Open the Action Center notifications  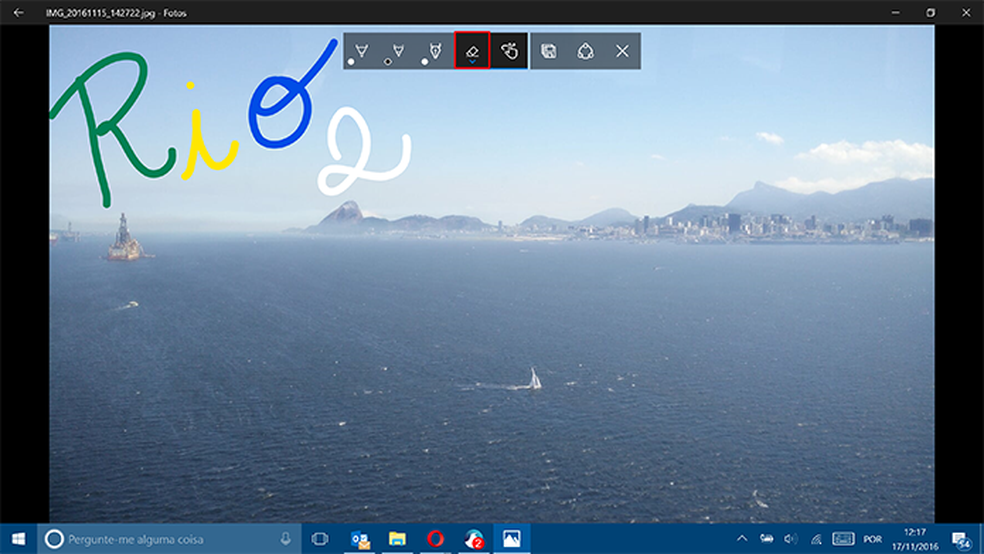coord(961,540)
